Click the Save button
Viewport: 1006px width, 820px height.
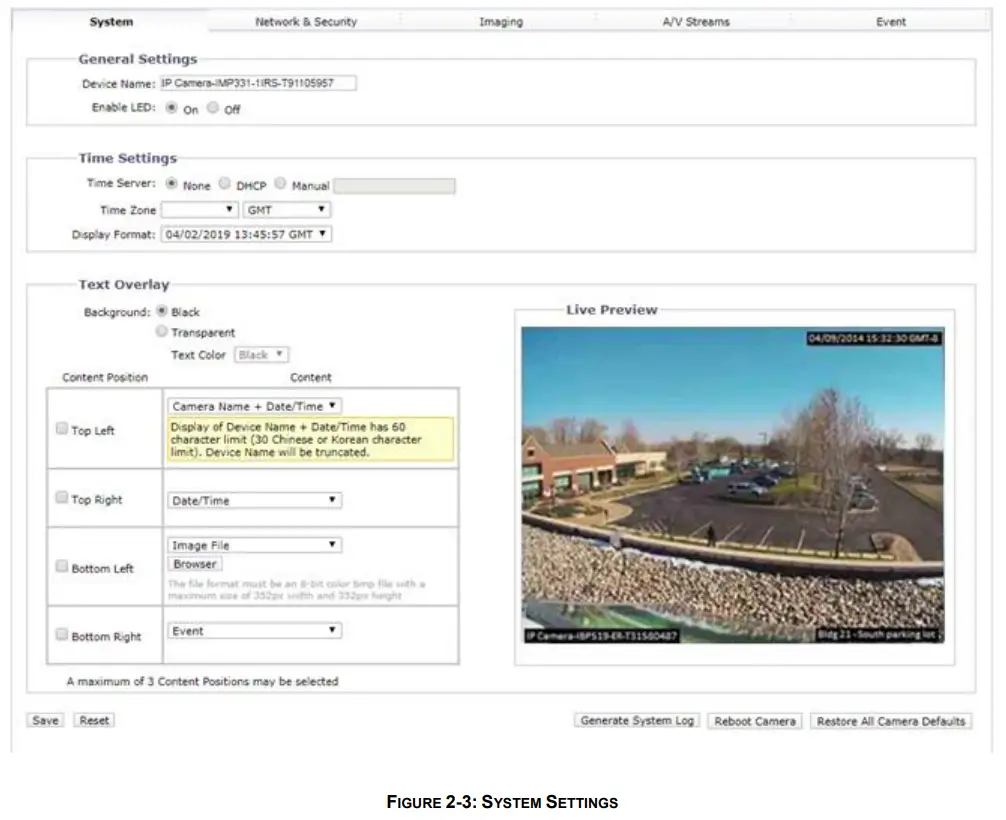click(43, 719)
